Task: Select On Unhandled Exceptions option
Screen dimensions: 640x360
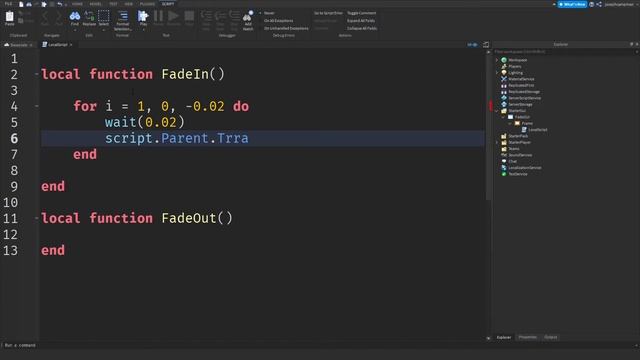Action: (x=286, y=29)
